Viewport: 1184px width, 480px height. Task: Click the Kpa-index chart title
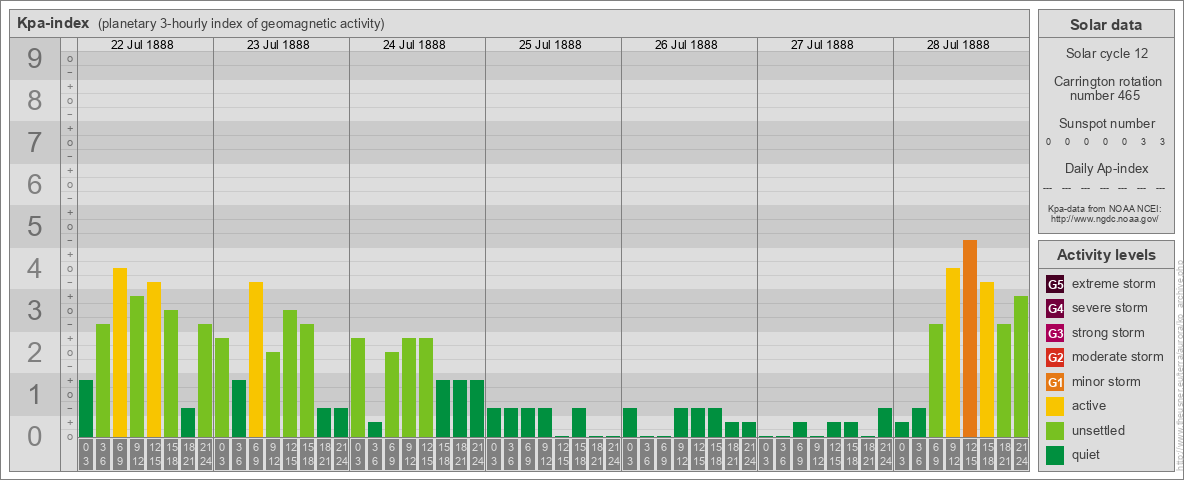tap(53, 23)
